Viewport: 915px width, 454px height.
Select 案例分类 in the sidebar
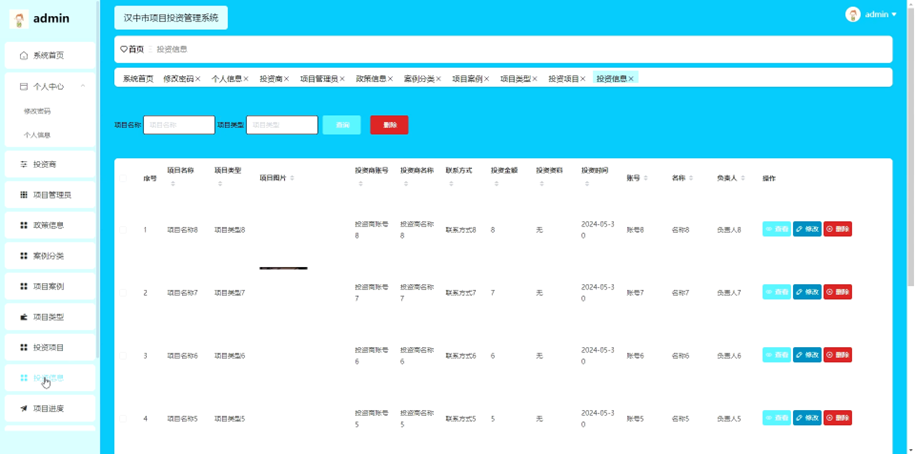(x=50, y=256)
